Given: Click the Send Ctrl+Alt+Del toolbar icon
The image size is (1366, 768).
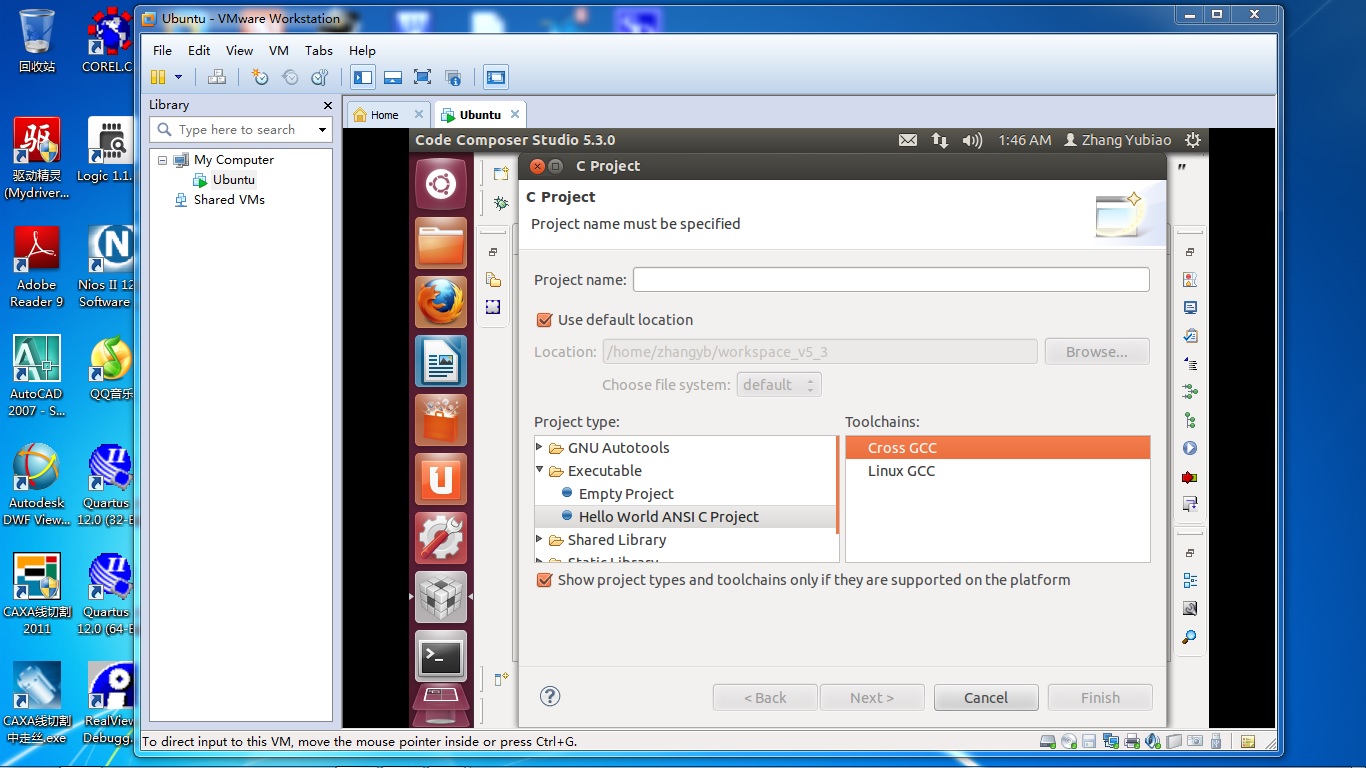Looking at the screenshot, I should coord(217,77).
